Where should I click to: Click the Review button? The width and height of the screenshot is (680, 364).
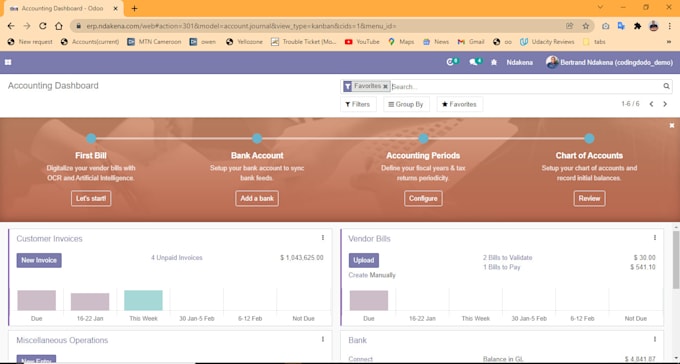589,198
